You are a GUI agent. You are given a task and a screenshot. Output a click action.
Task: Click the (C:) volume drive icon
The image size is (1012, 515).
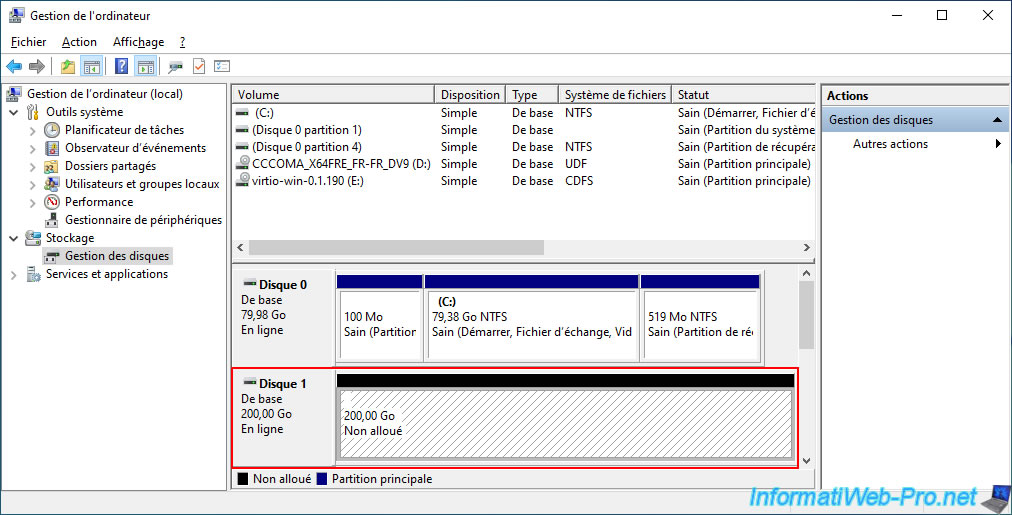click(x=242, y=113)
